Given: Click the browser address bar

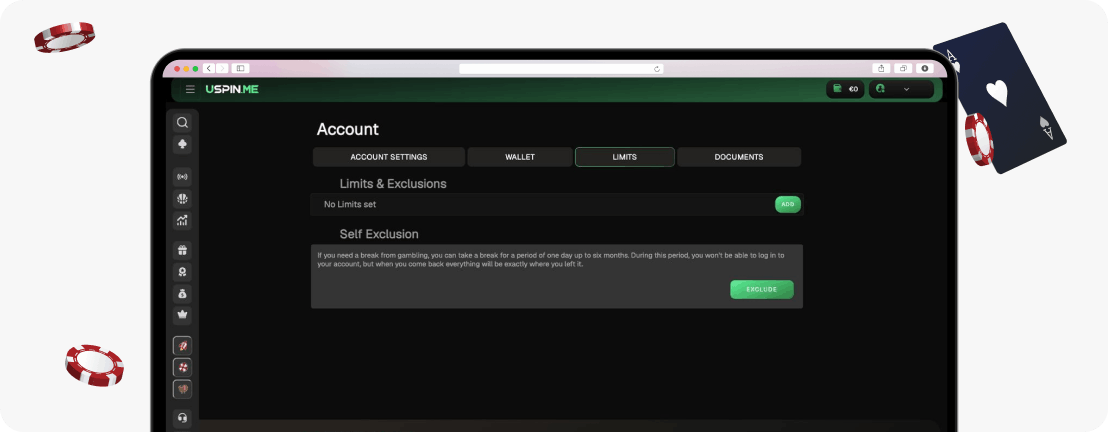Looking at the screenshot, I should [x=561, y=69].
